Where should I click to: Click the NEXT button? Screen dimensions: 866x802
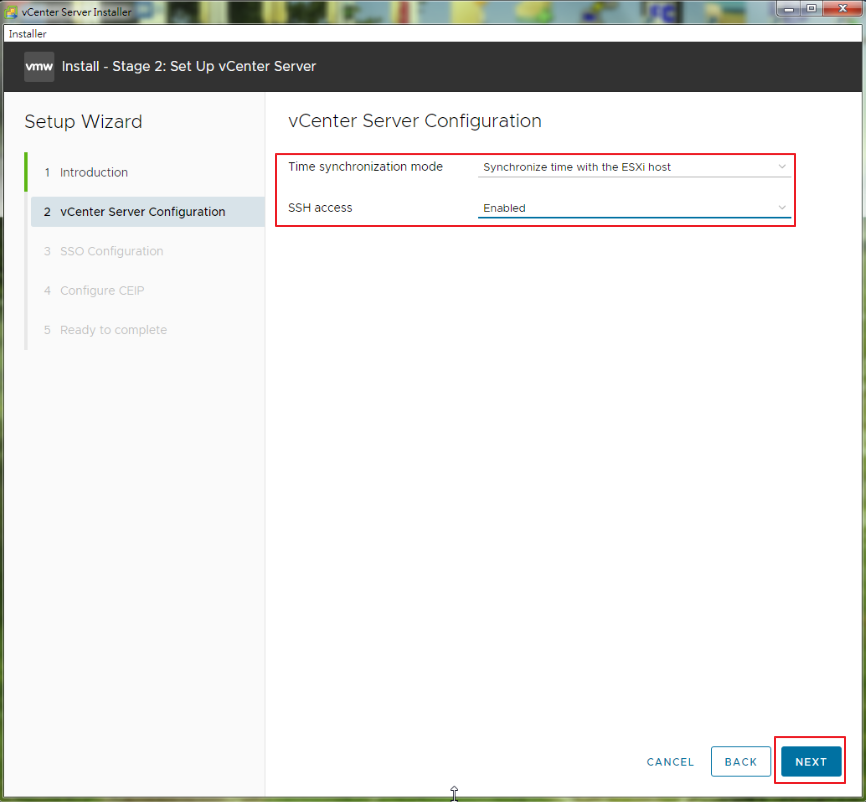click(811, 761)
